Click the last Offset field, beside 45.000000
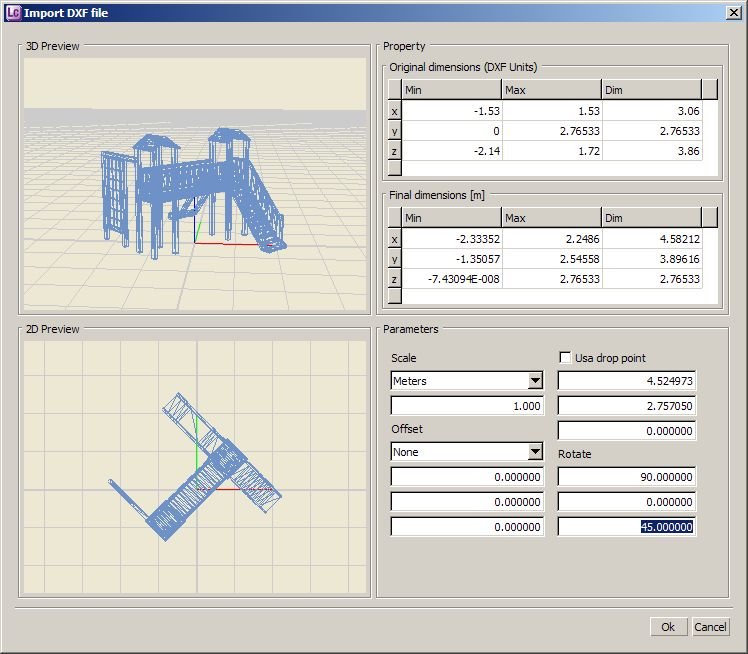Viewport: 748px width, 654px height. pos(467,527)
